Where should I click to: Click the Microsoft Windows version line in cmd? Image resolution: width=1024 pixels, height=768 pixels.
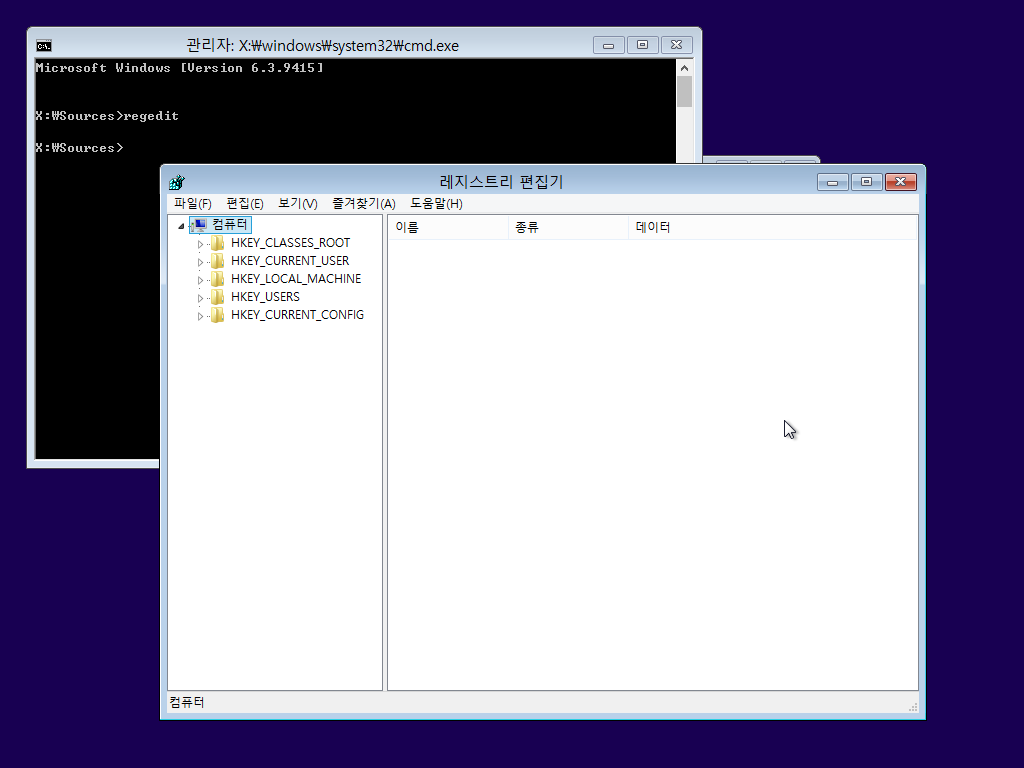click(180, 68)
